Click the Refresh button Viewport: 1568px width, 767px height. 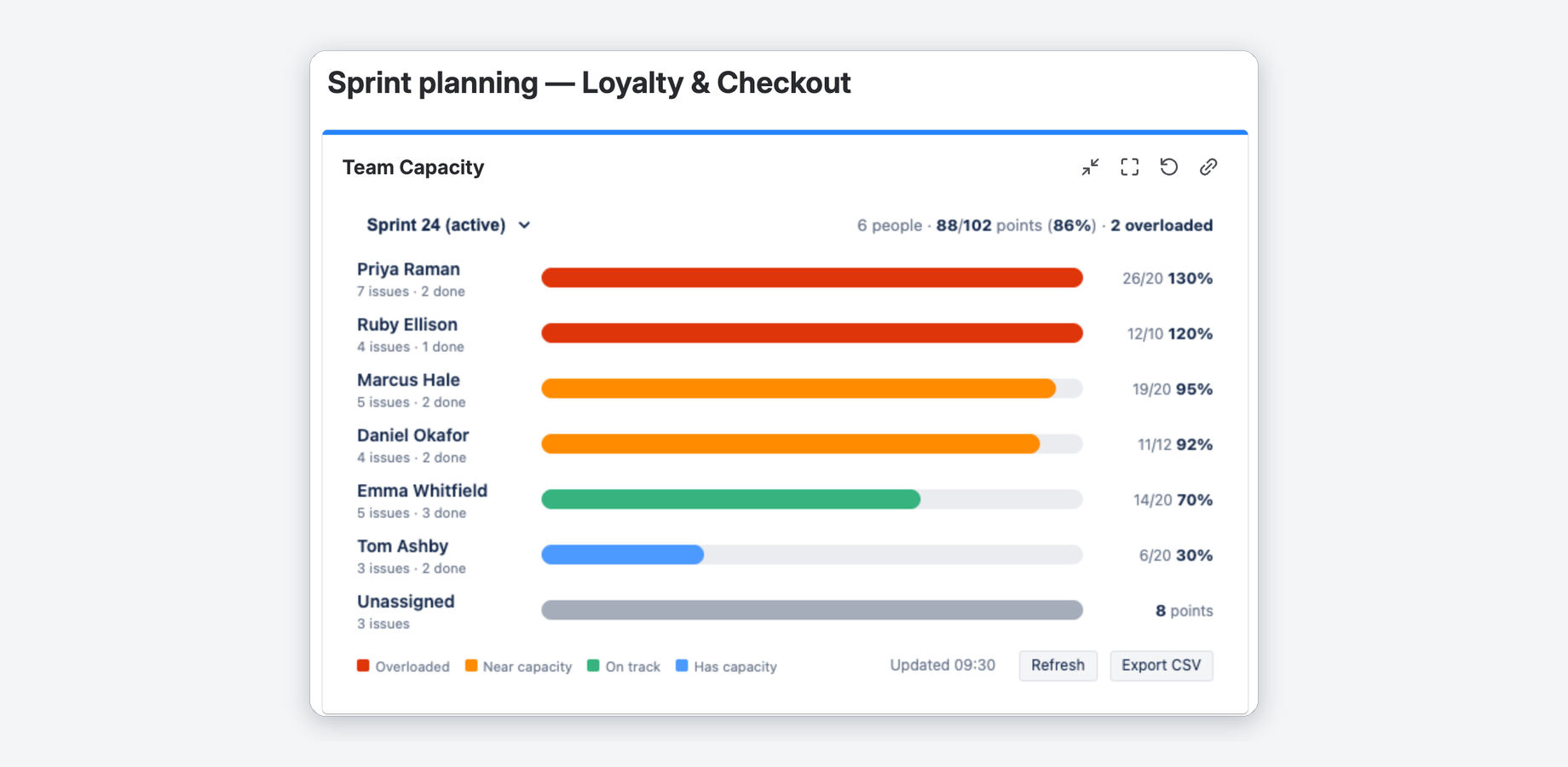1058,666
